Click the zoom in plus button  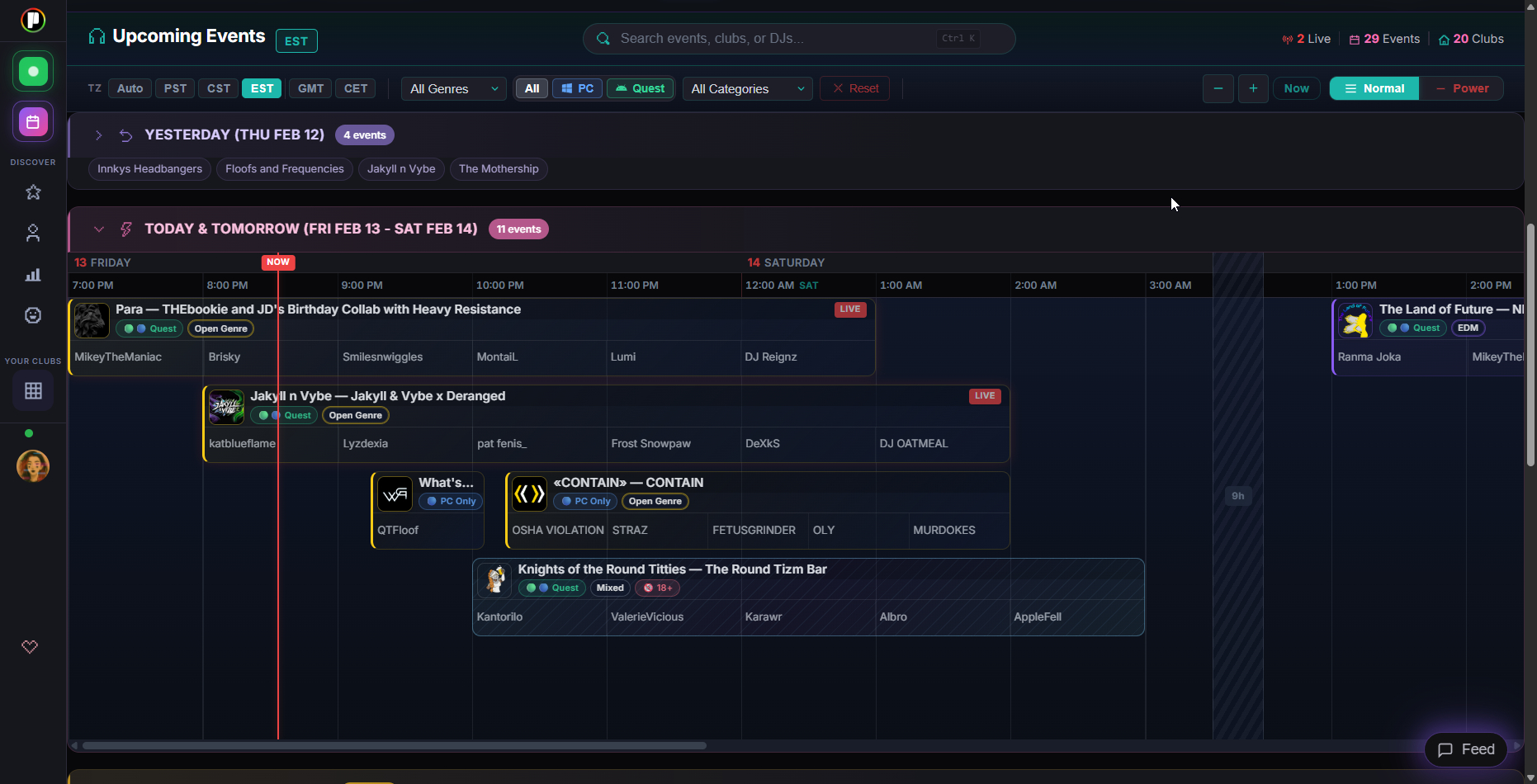point(1253,88)
